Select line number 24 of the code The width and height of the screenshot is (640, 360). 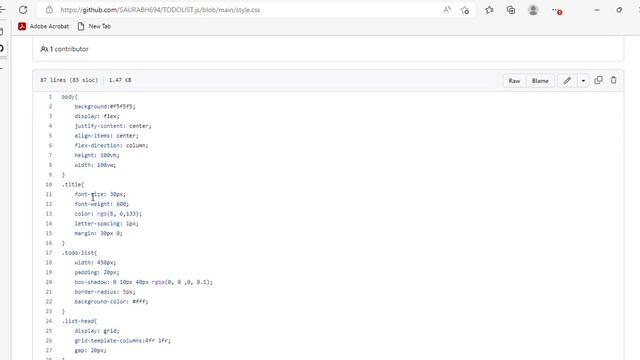tap(49, 321)
